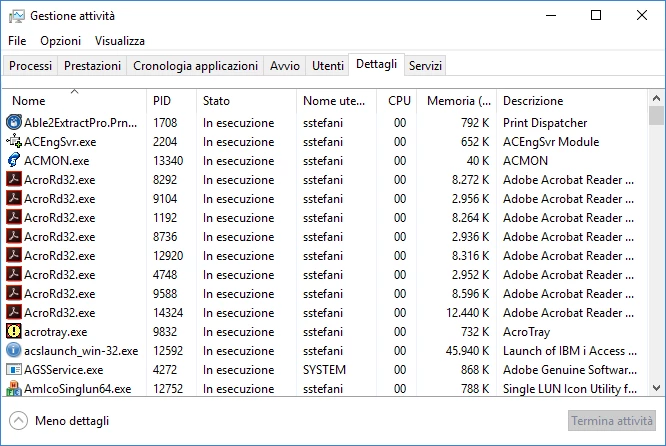Click the Adobe Genuine Softwar... description
The image size is (666, 446).
(570, 370)
